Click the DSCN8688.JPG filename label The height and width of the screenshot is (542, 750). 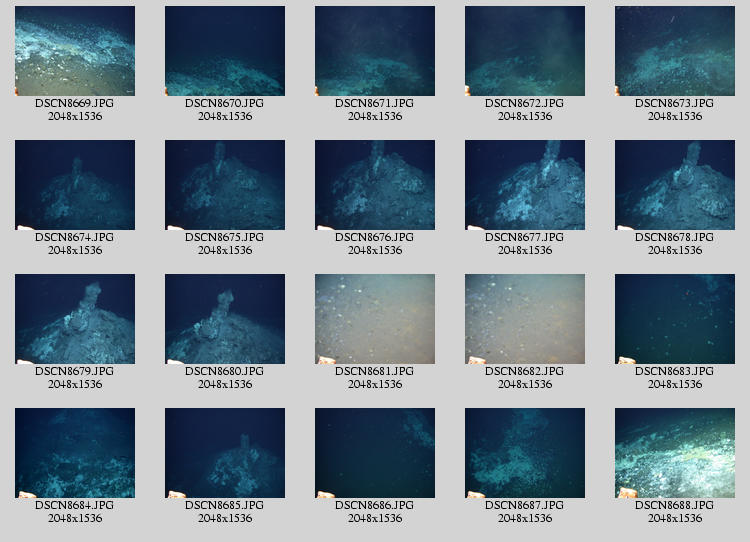click(x=675, y=506)
